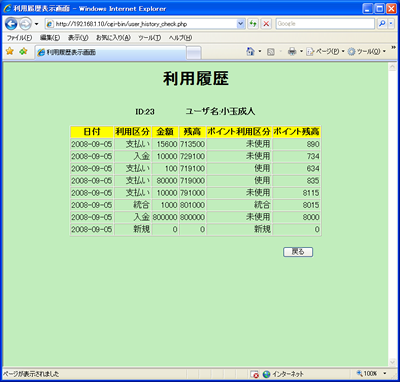
Task: Open the ヘルプ(H) menu
Action: (x=180, y=38)
